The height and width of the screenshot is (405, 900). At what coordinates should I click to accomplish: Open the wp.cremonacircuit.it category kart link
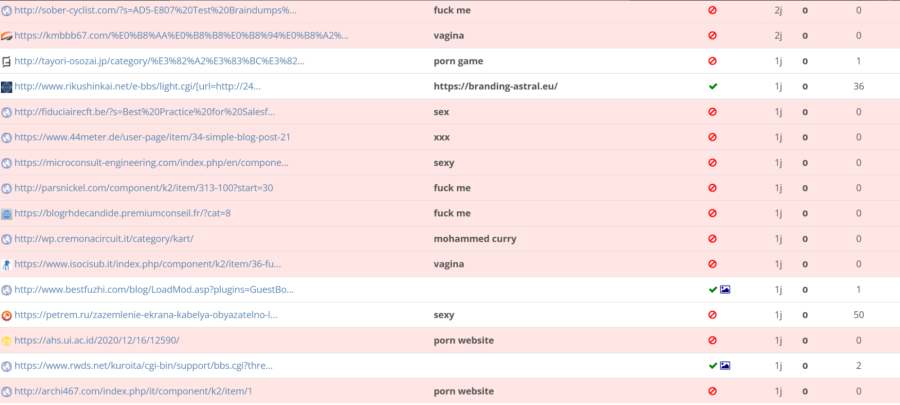click(x=103, y=239)
